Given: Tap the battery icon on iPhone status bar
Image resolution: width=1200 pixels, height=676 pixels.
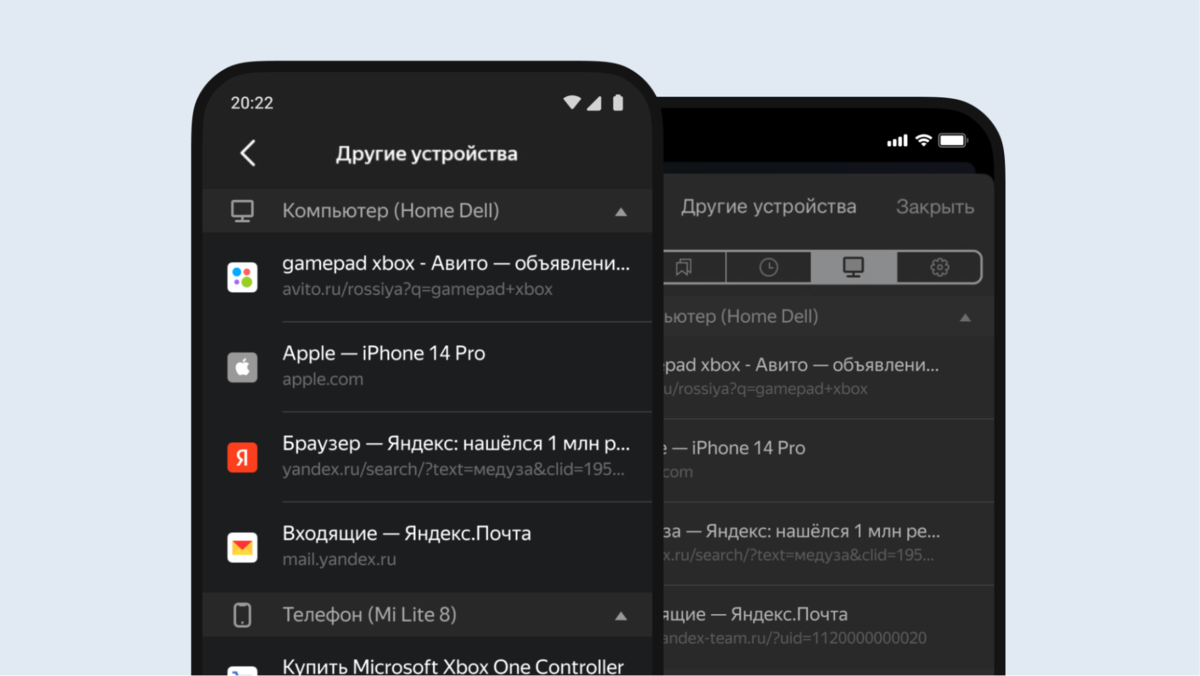Looking at the screenshot, I should 952,140.
